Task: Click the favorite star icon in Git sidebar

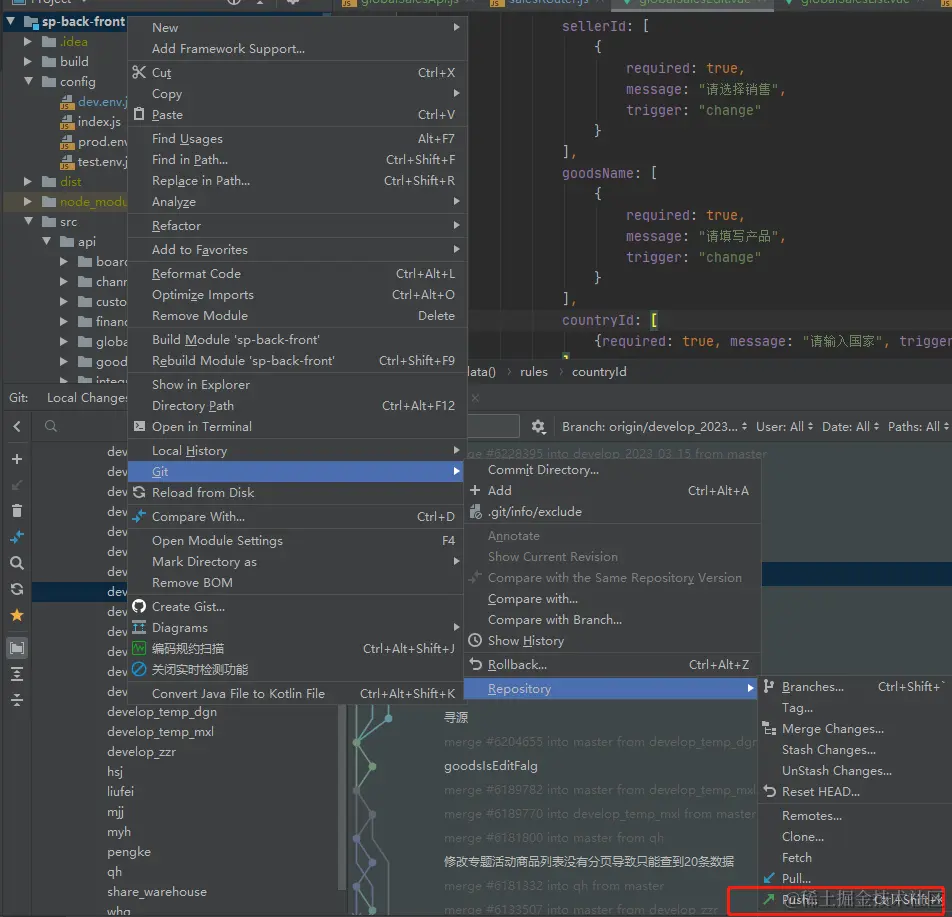Action: [x=17, y=615]
